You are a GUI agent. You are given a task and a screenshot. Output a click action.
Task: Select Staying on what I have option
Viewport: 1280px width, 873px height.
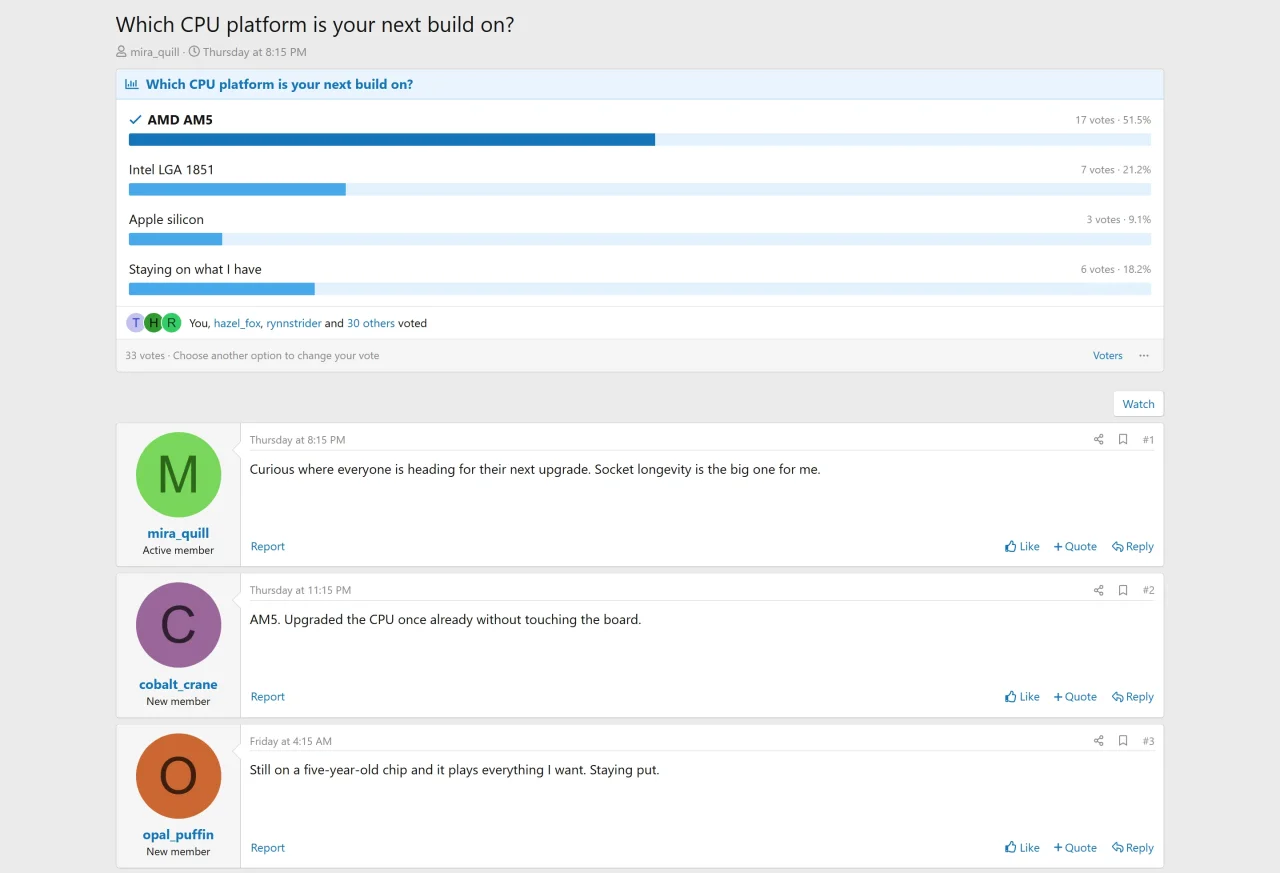640,278
